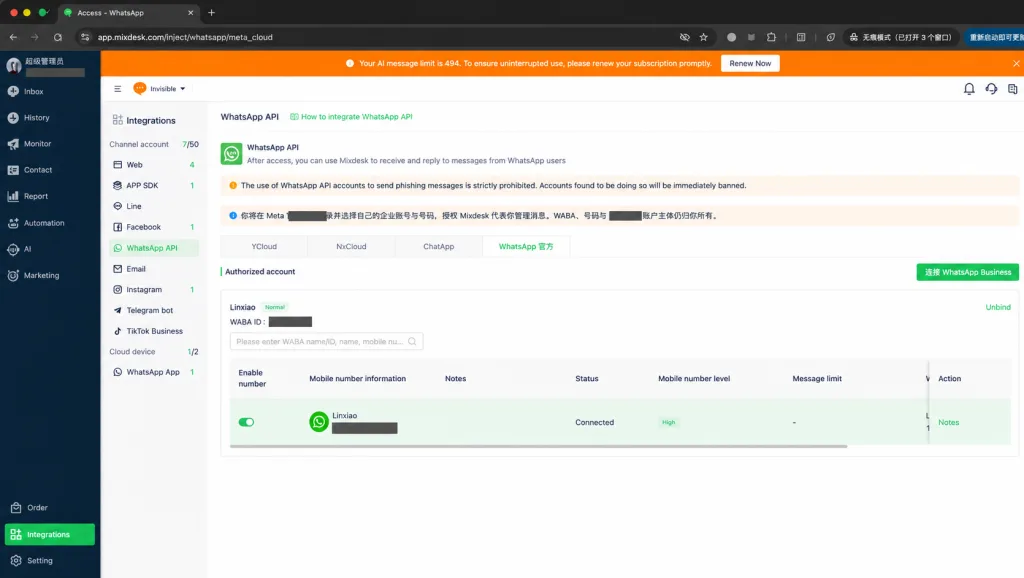Select Web channel
The image size is (1024, 578).
click(x=154, y=165)
